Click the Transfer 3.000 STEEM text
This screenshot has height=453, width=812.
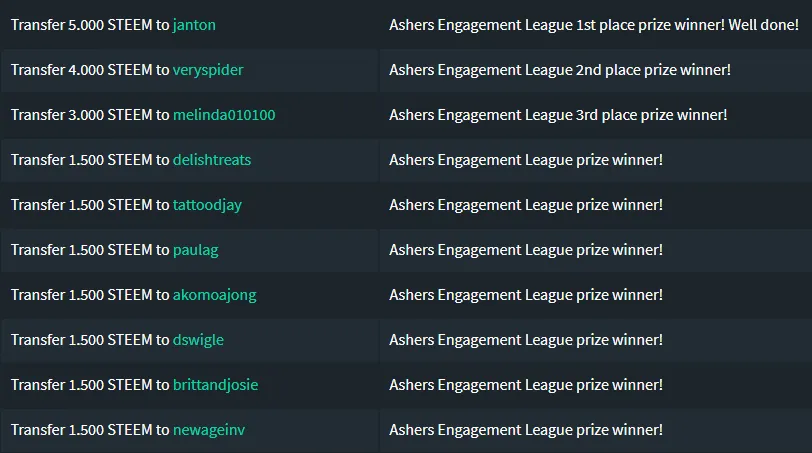tap(81, 115)
